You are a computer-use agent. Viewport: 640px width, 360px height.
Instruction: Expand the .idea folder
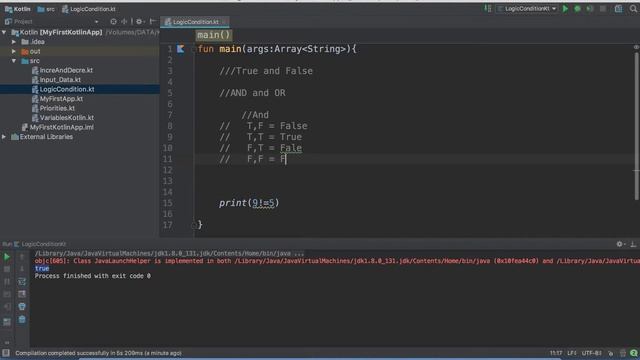tap(14, 42)
